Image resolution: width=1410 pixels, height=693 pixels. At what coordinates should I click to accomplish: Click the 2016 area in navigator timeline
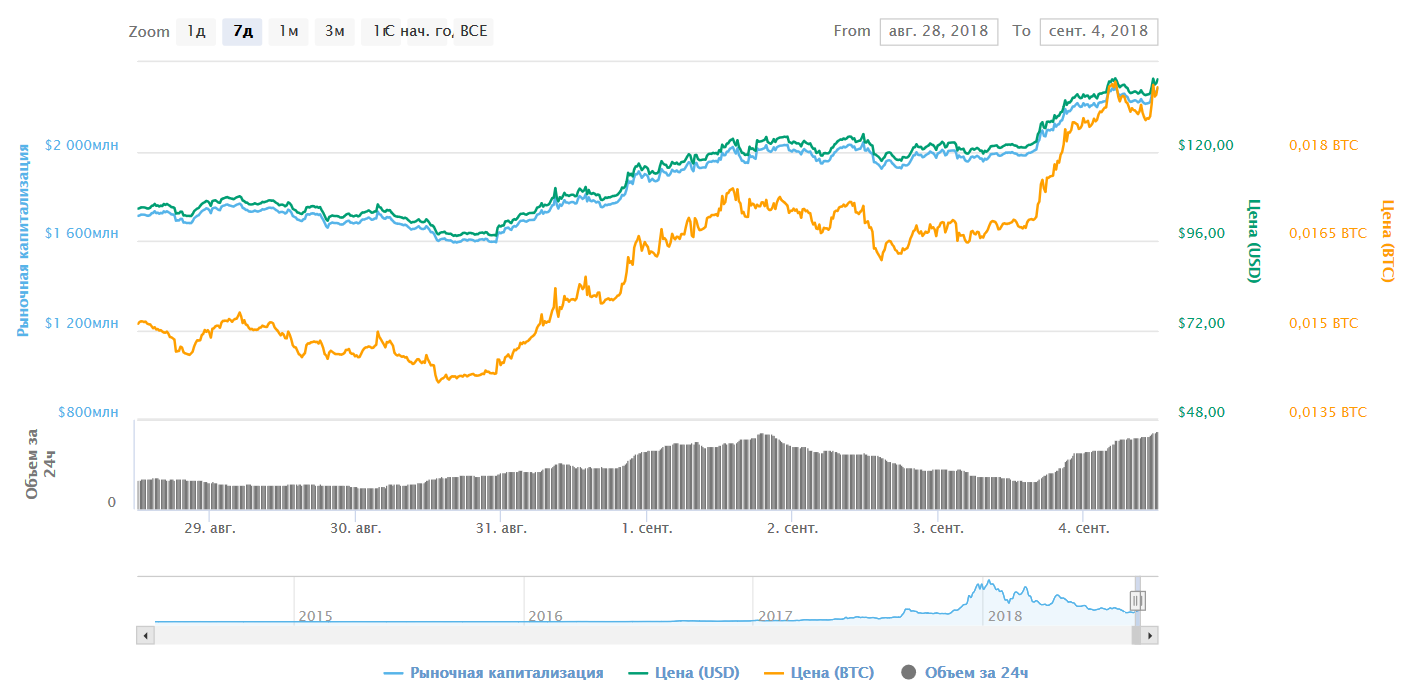point(545,615)
